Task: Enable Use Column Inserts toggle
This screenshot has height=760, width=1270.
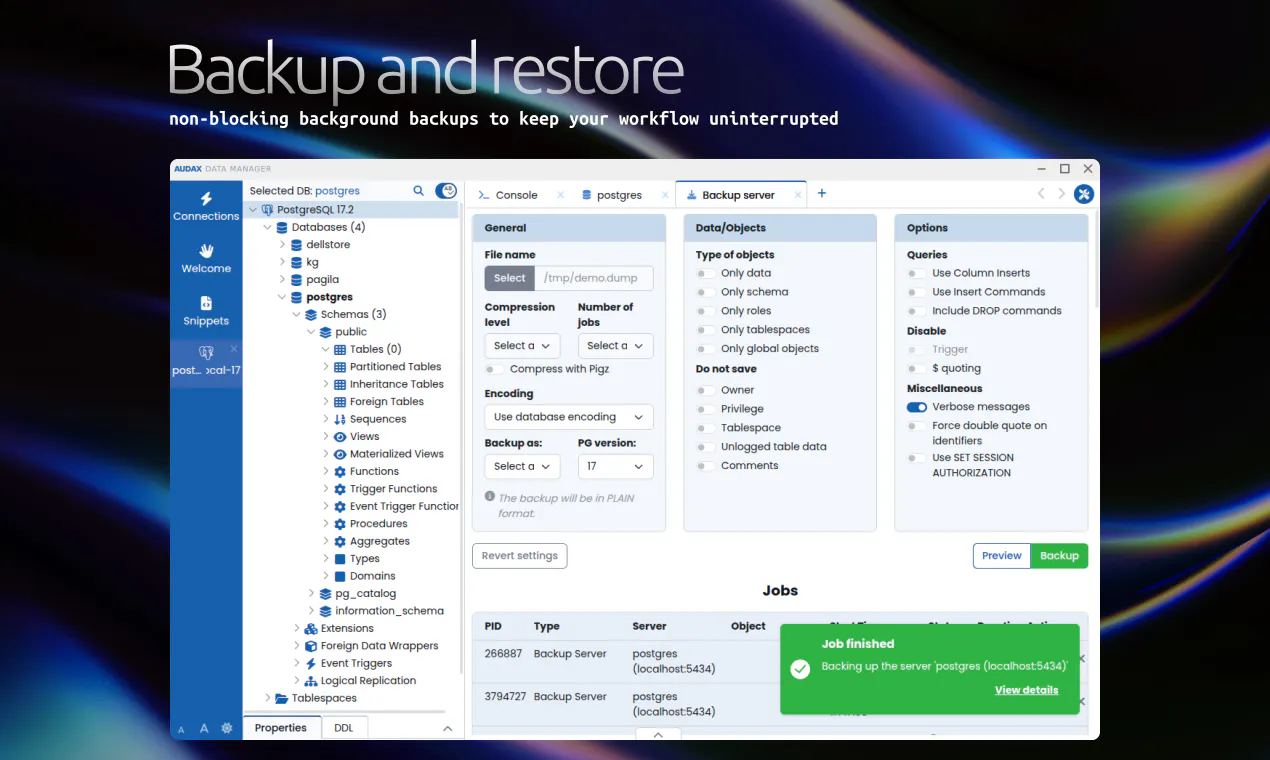Action: click(916, 273)
